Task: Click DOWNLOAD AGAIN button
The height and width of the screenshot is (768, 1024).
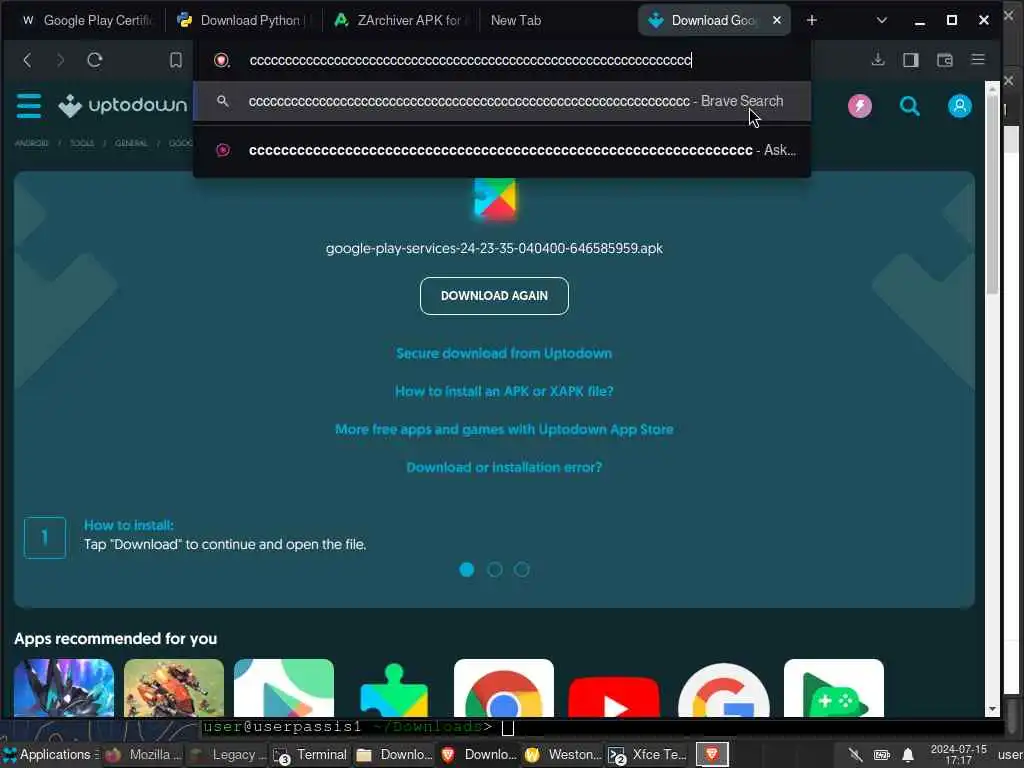Action: tap(494, 296)
